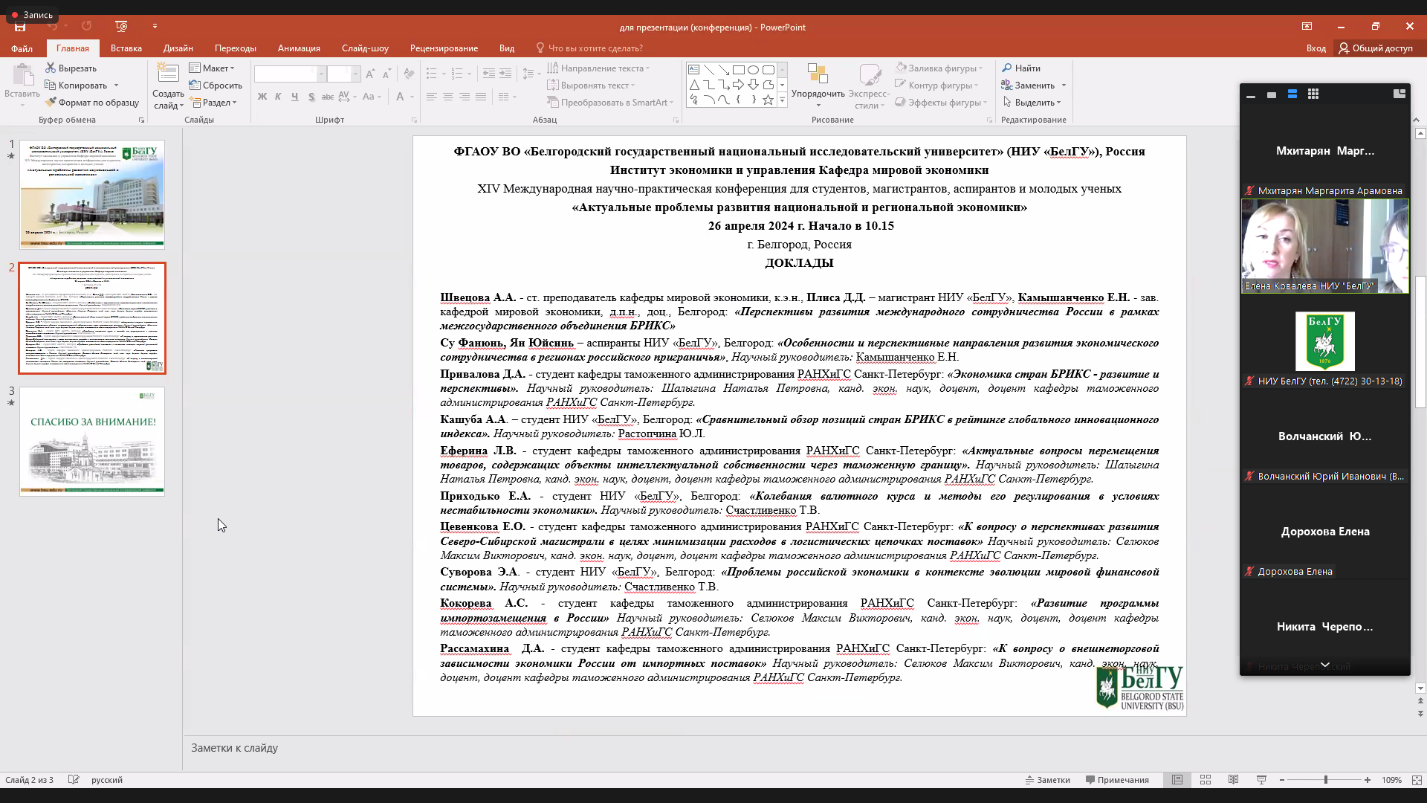Click Выделить selection dropdown
Image resolution: width=1427 pixels, height=803 pixels.
pyautogui.click(x=1031, y=102)
